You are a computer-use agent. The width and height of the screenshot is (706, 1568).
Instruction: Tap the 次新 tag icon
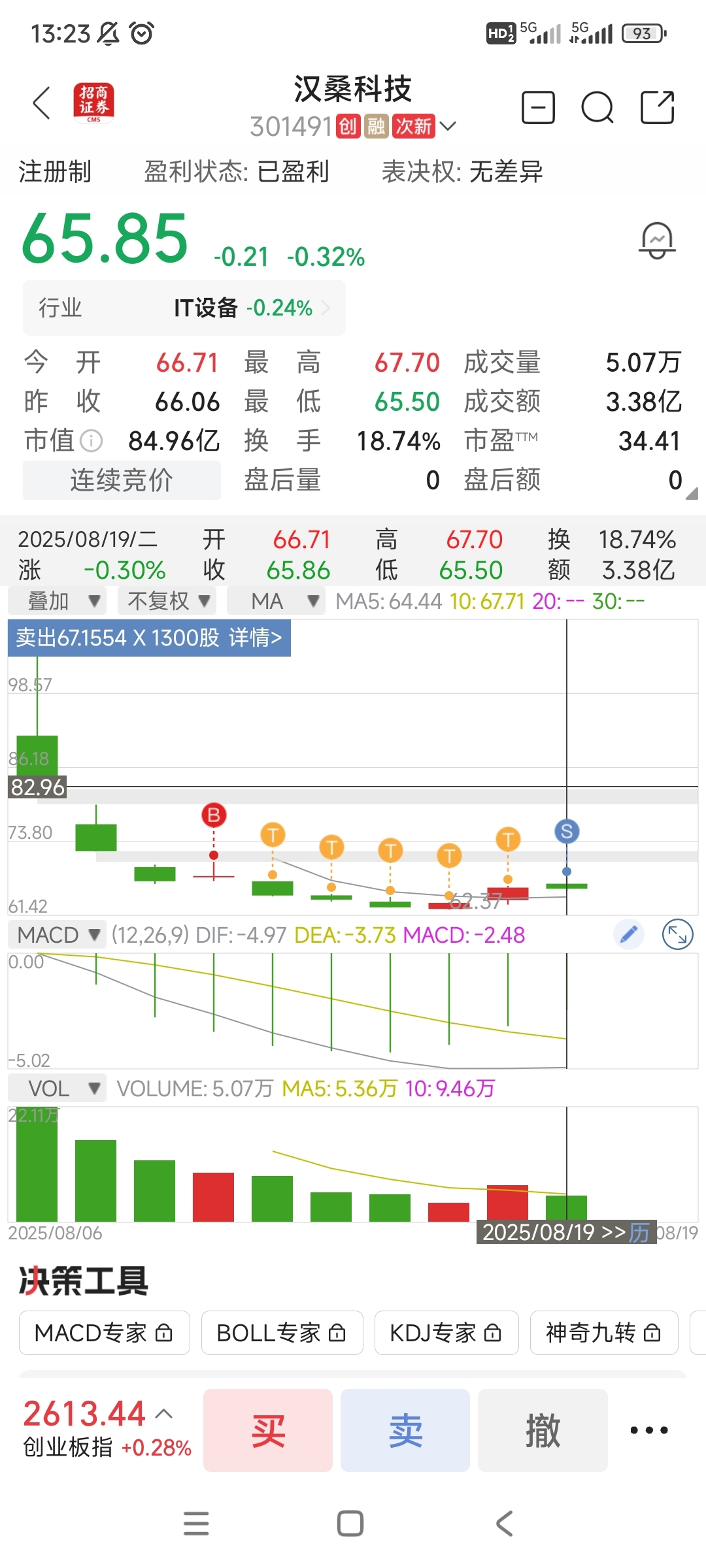tap(414, 126)
